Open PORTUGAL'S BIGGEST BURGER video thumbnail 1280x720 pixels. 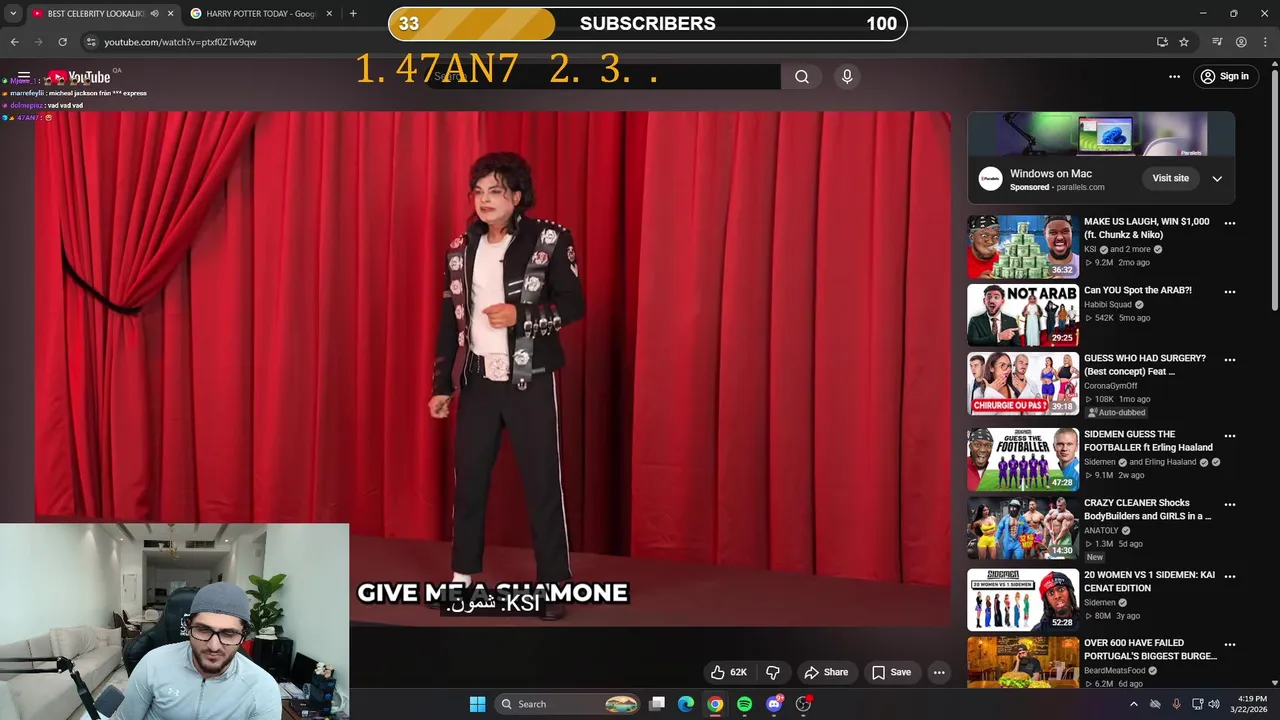[1022, 662]
